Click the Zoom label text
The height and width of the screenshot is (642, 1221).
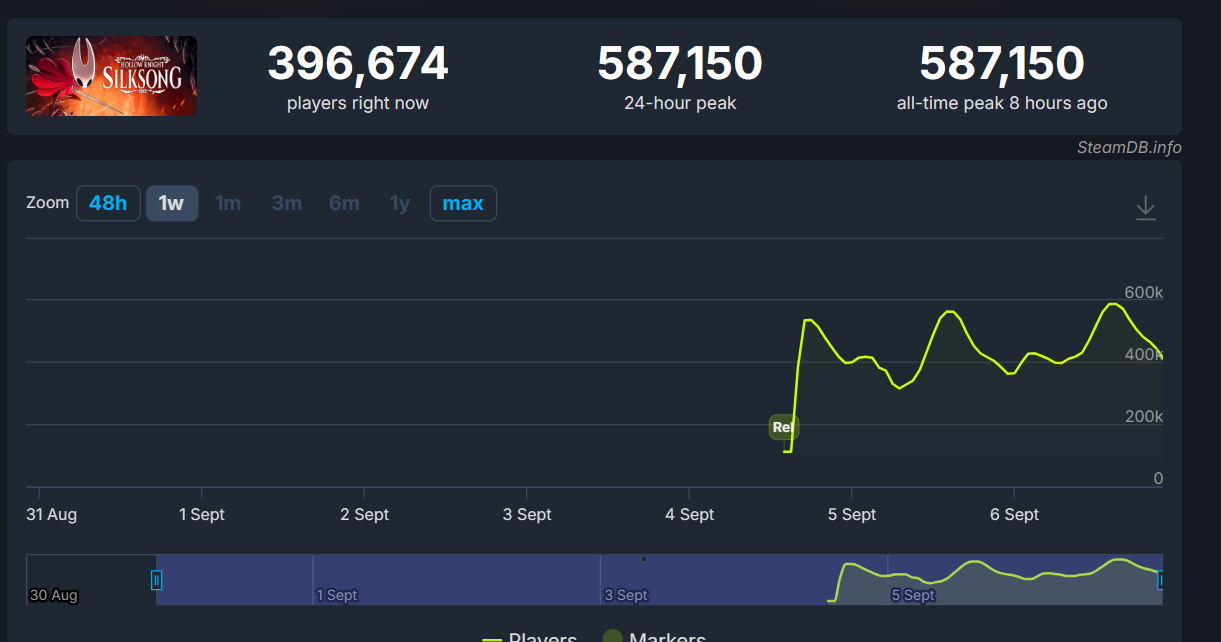pos(47,202)
